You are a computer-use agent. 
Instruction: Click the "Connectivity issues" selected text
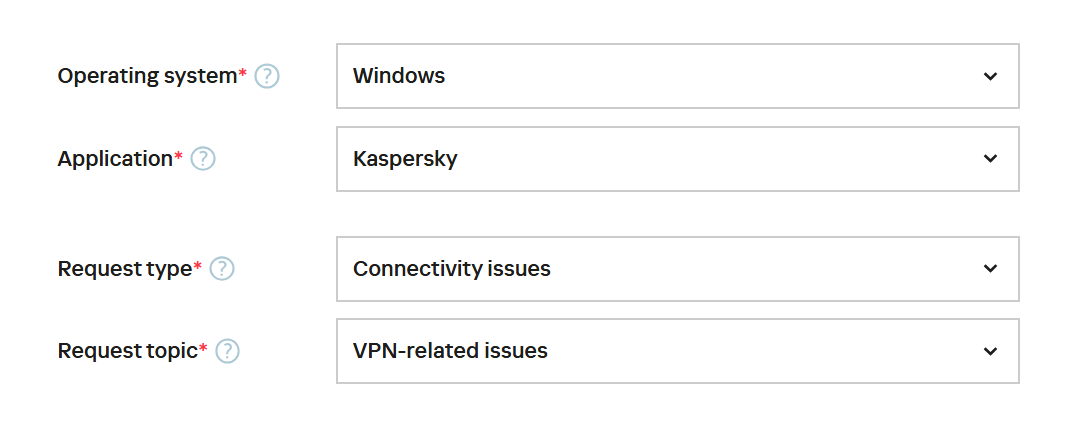click(452, 269)
